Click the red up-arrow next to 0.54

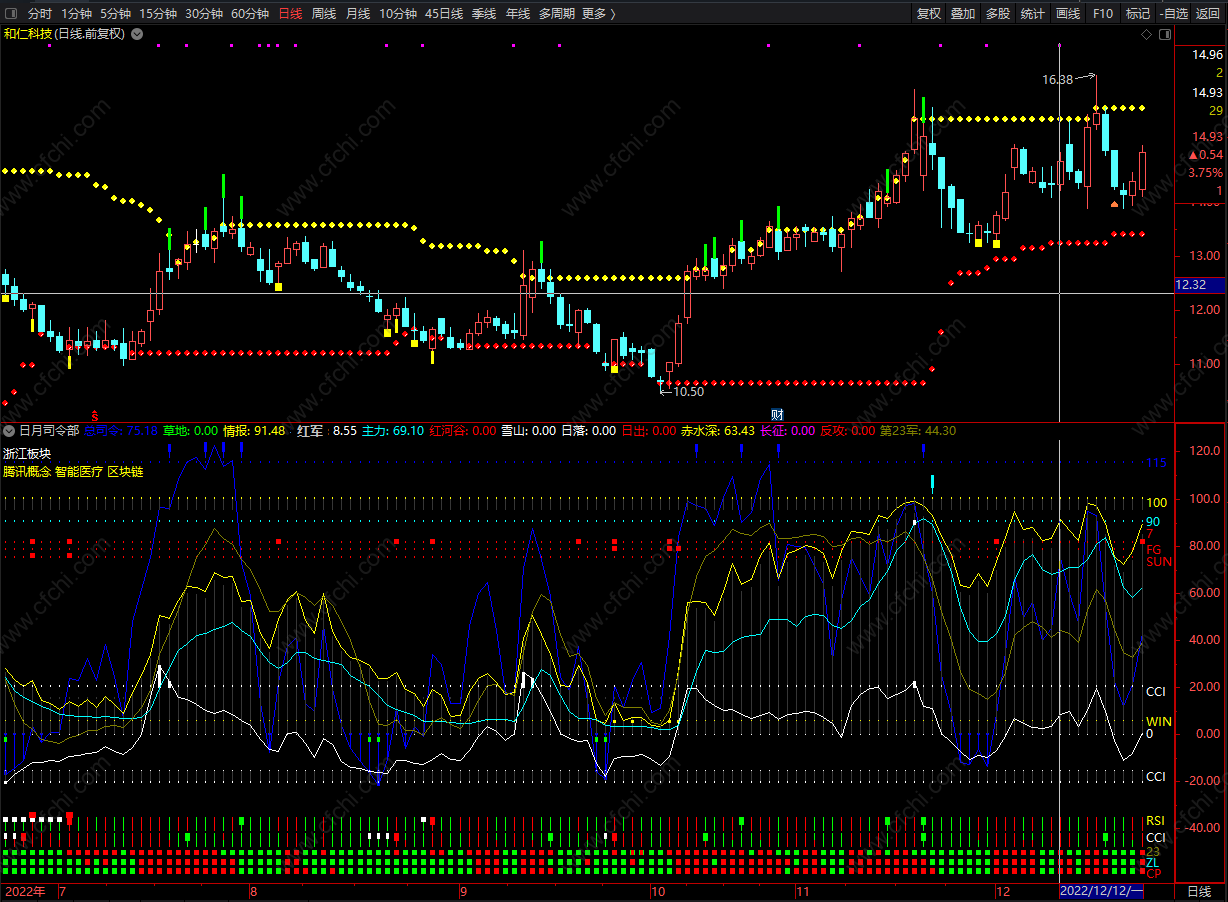pyautogui.click(x=1191, y=155)
